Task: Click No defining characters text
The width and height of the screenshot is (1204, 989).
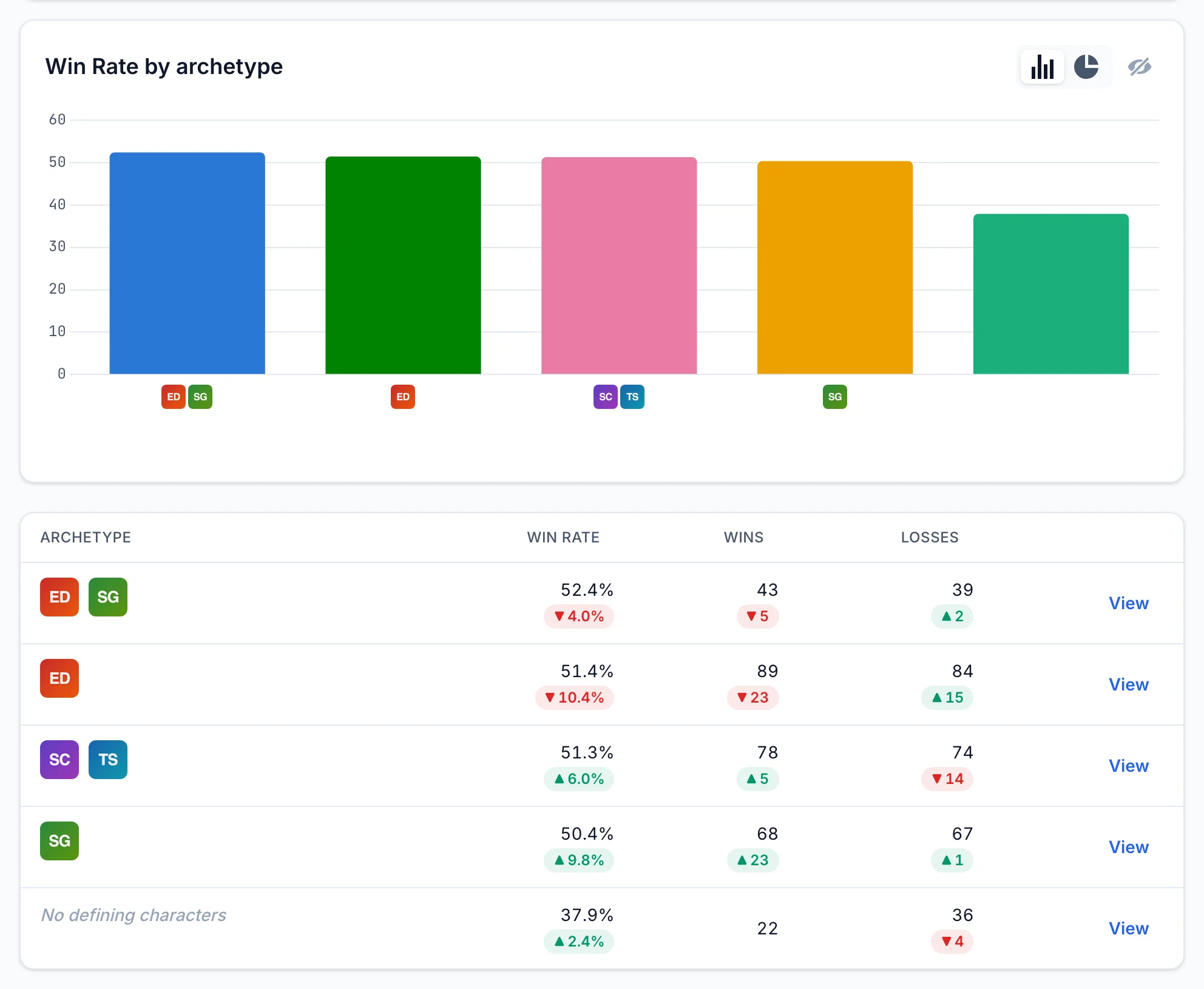Action: tap(134, 915)
